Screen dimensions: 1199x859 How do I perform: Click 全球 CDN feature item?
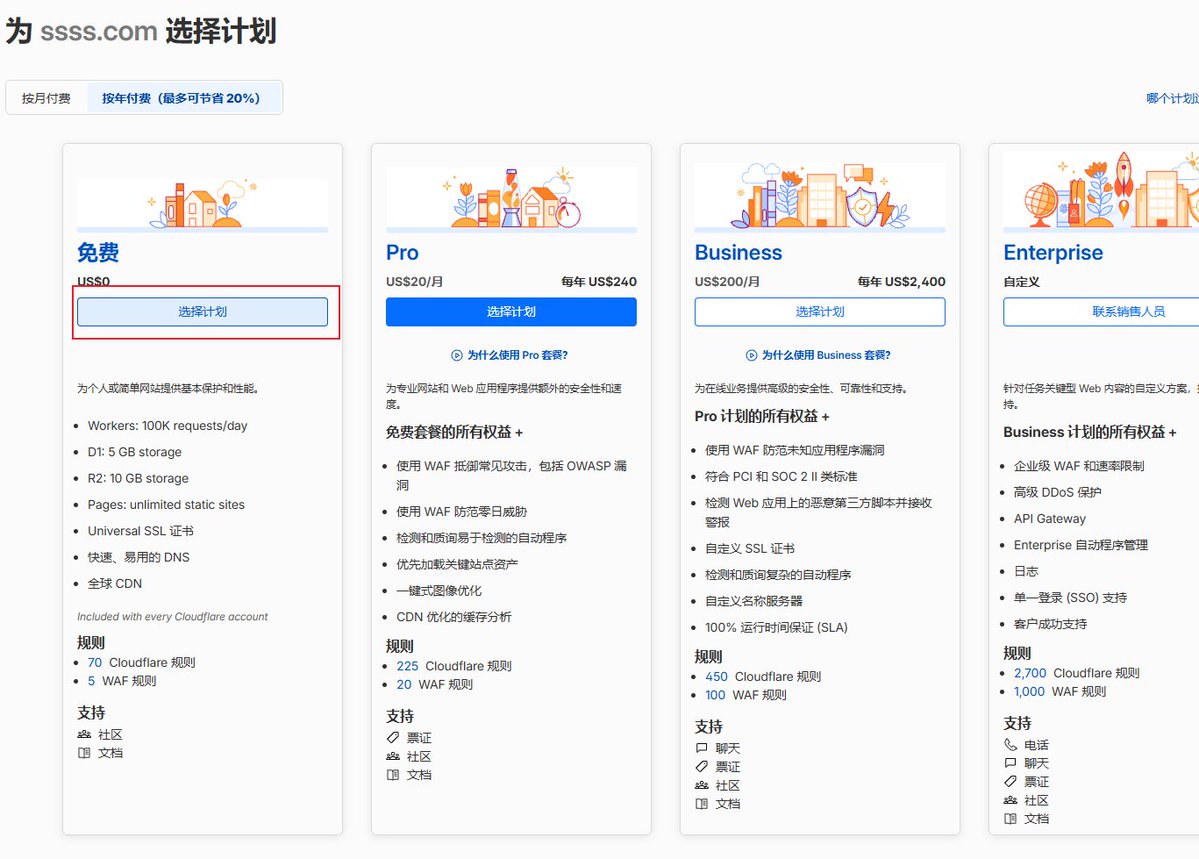[x=115, y=584]
